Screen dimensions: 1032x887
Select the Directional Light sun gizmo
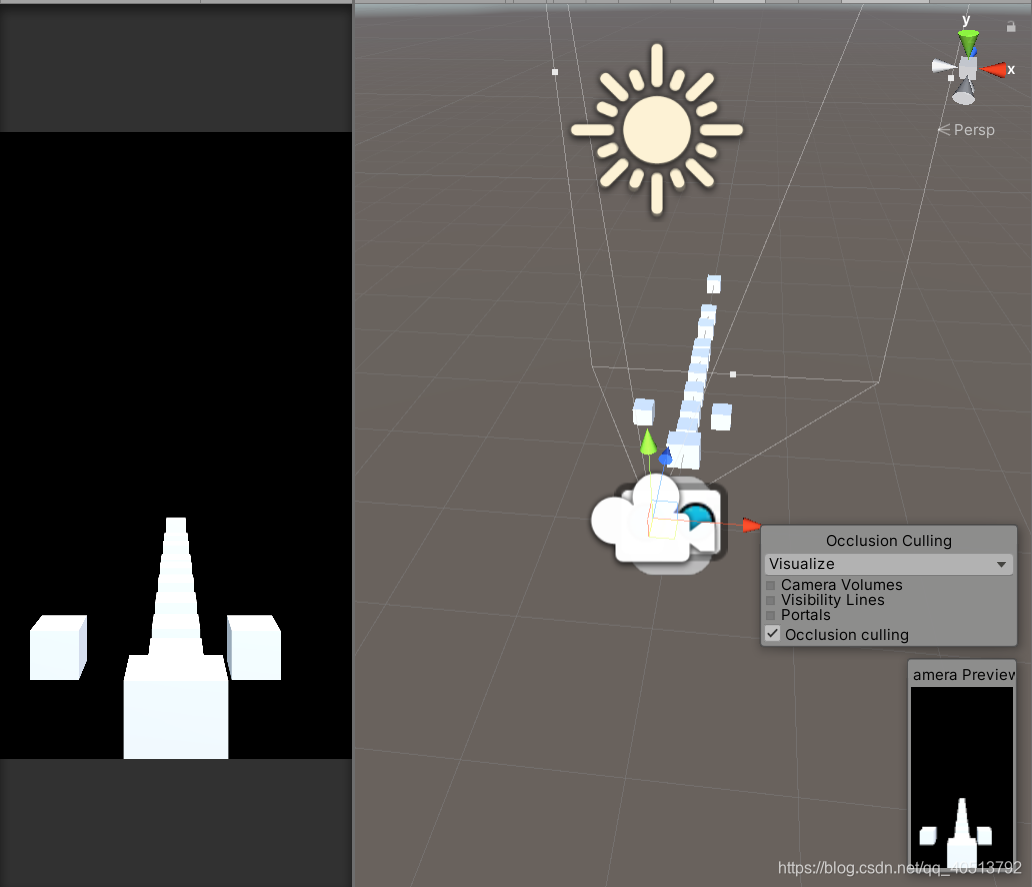point(657,130)
